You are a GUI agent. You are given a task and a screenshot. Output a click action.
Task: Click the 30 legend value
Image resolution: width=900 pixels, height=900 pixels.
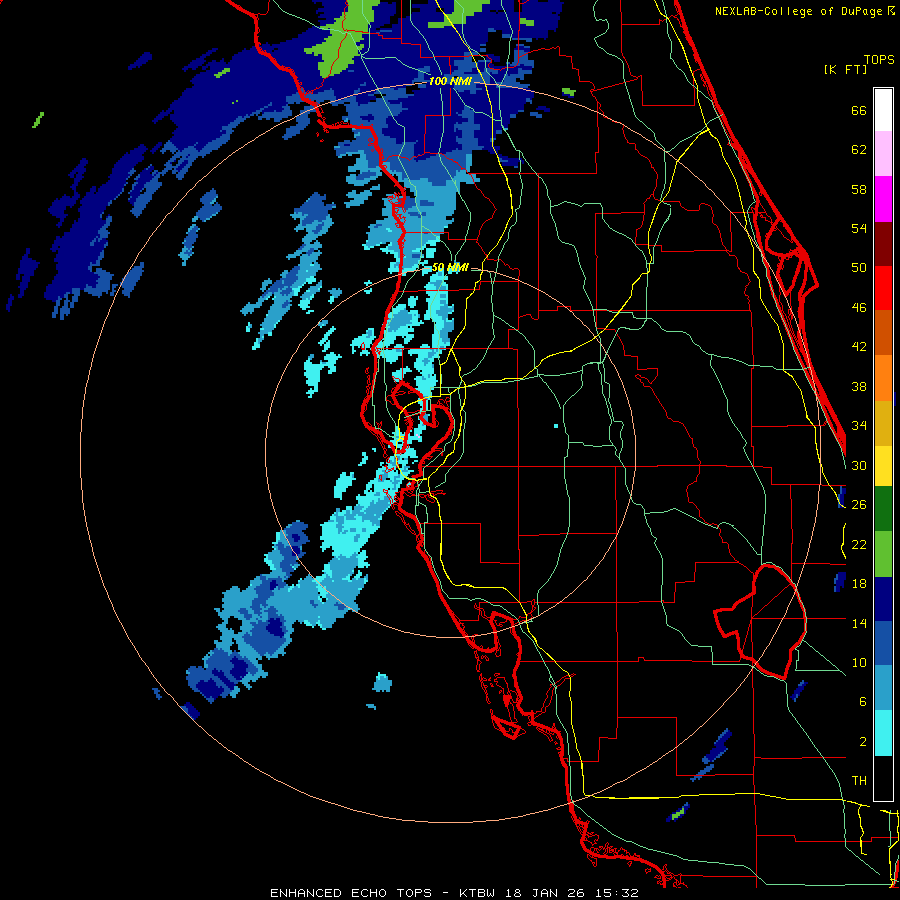click(x=859, y=465)
